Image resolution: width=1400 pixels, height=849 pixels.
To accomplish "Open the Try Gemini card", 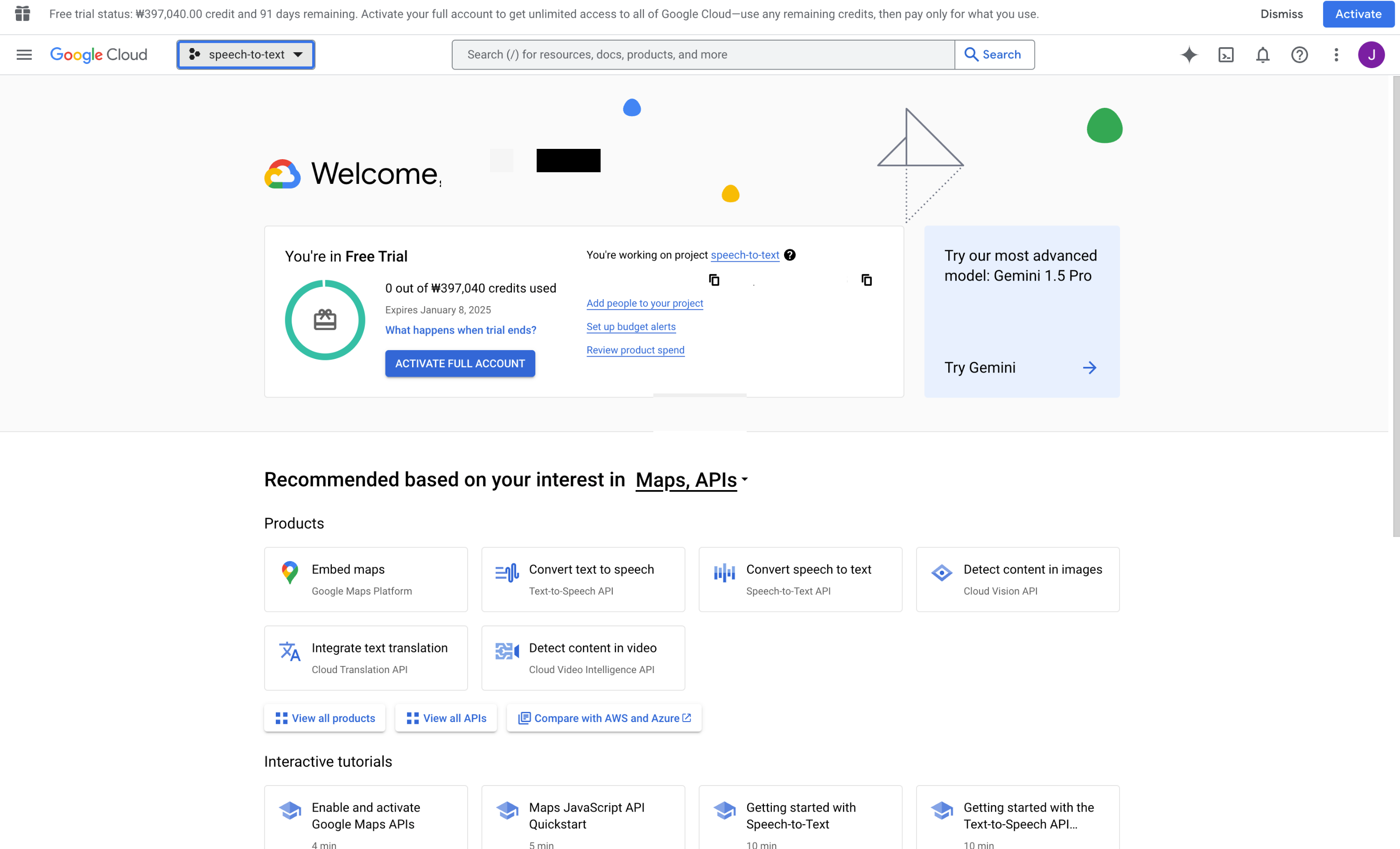I will [x=1022, y=311].
